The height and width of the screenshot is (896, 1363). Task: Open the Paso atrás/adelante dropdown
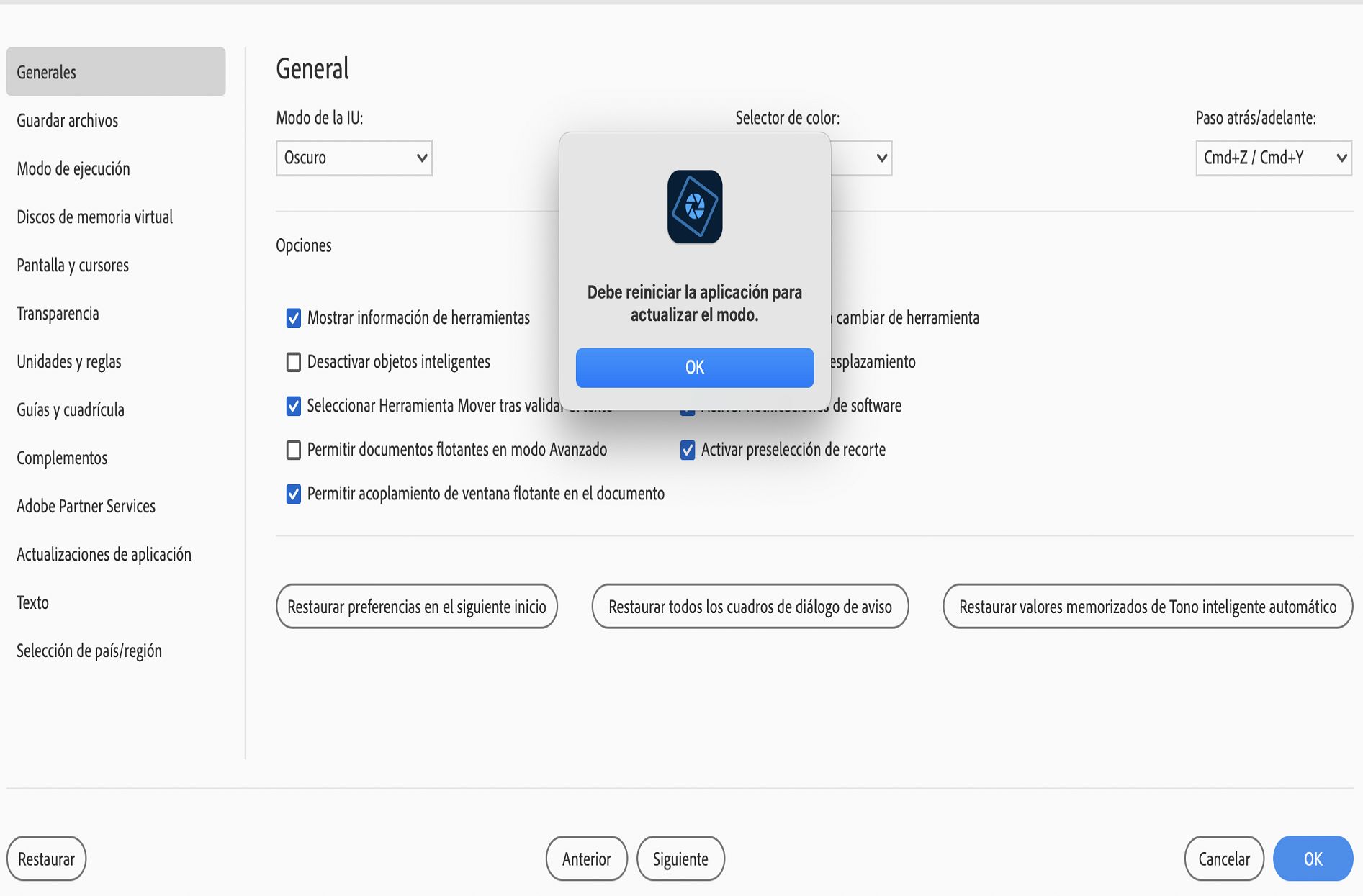1274,158
